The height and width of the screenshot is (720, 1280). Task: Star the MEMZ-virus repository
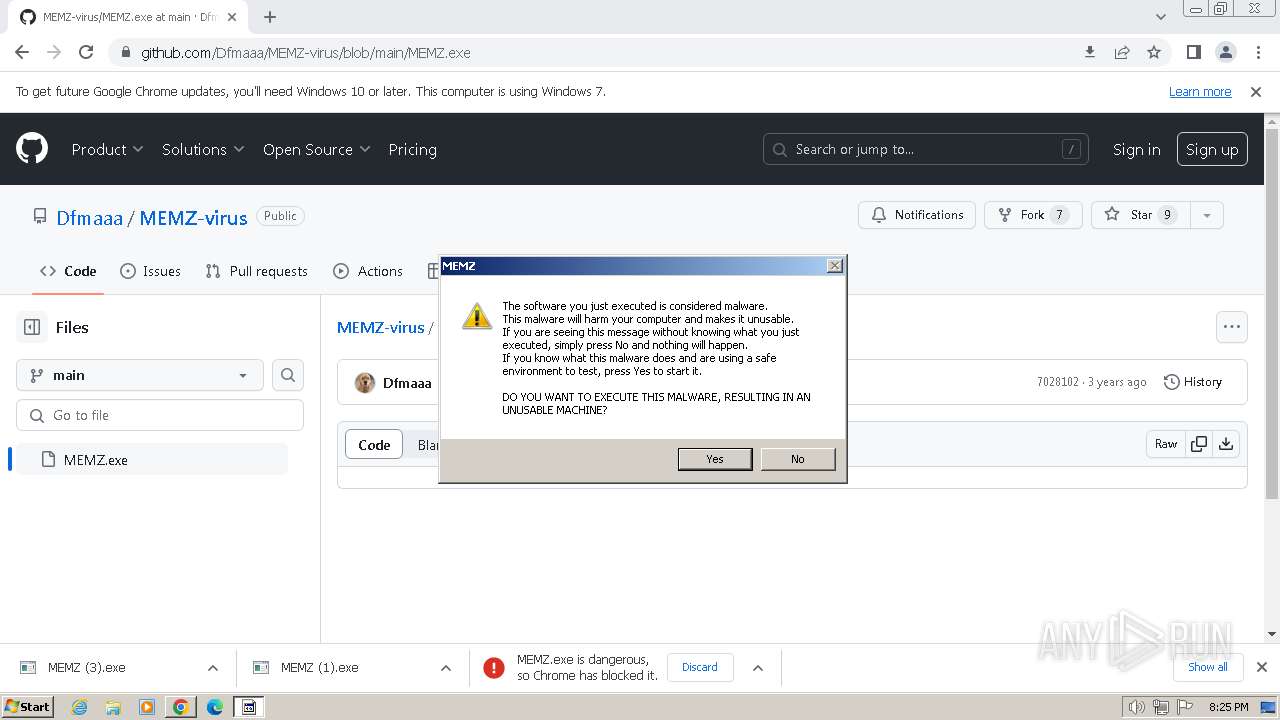(x=1141, y=215)
